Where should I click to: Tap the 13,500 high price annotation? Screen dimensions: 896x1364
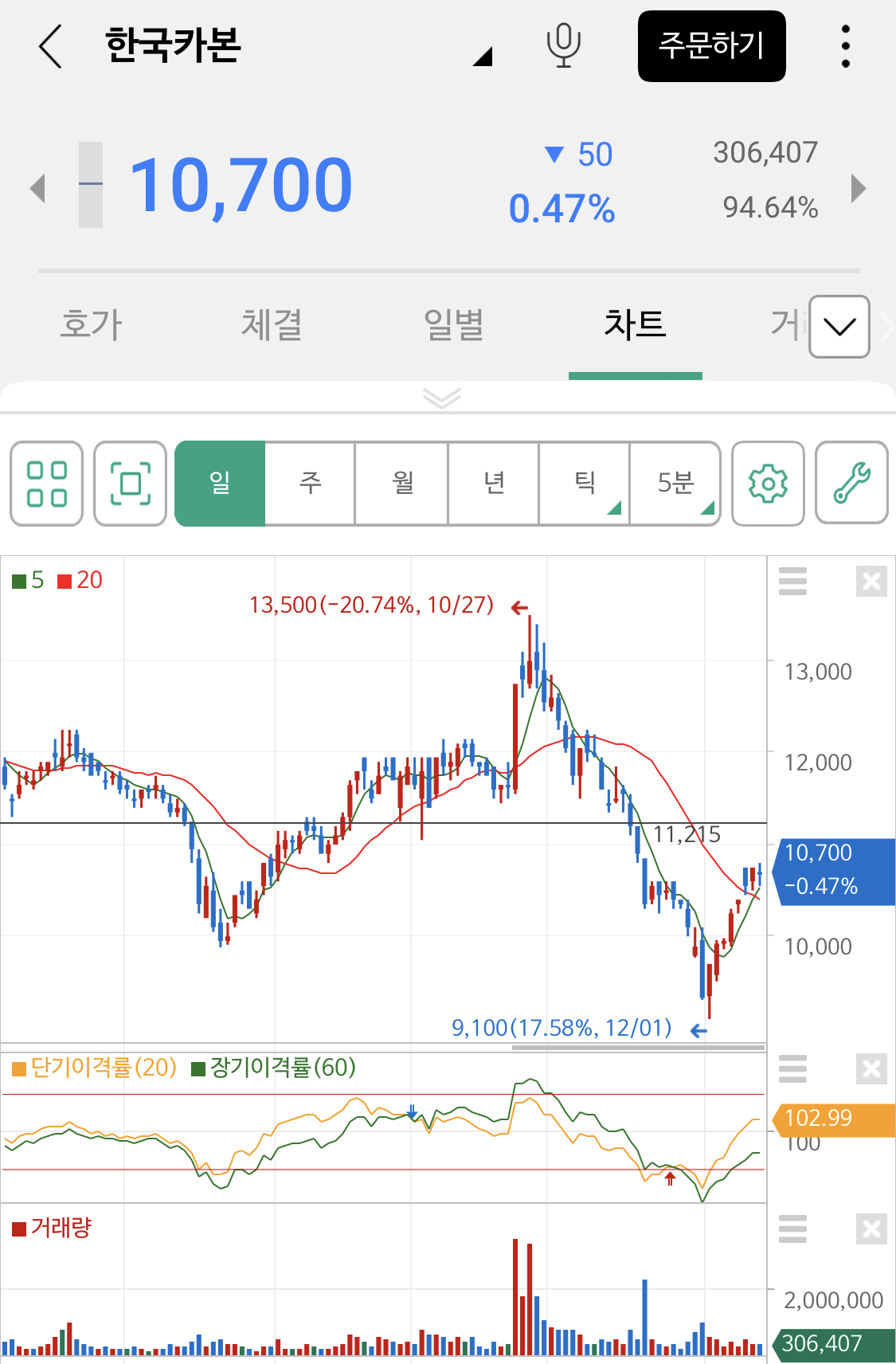(x=372, y=606)
